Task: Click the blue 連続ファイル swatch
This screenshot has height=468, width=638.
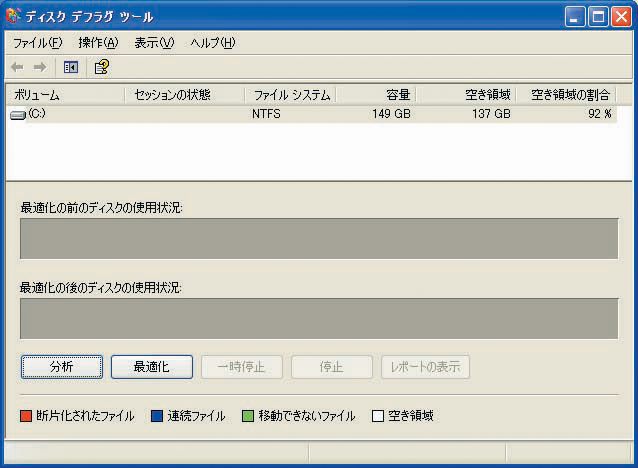Action: [157, 416]
